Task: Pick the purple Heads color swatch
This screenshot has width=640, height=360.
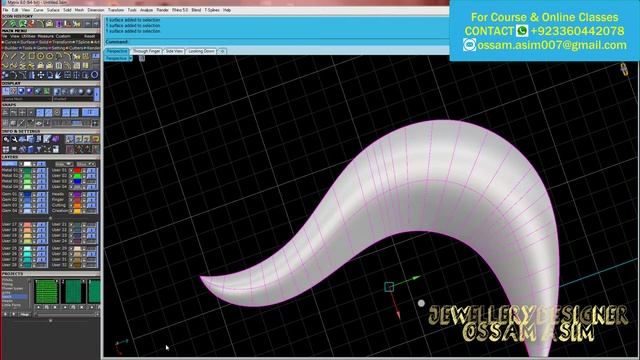Action: point(77,194)
